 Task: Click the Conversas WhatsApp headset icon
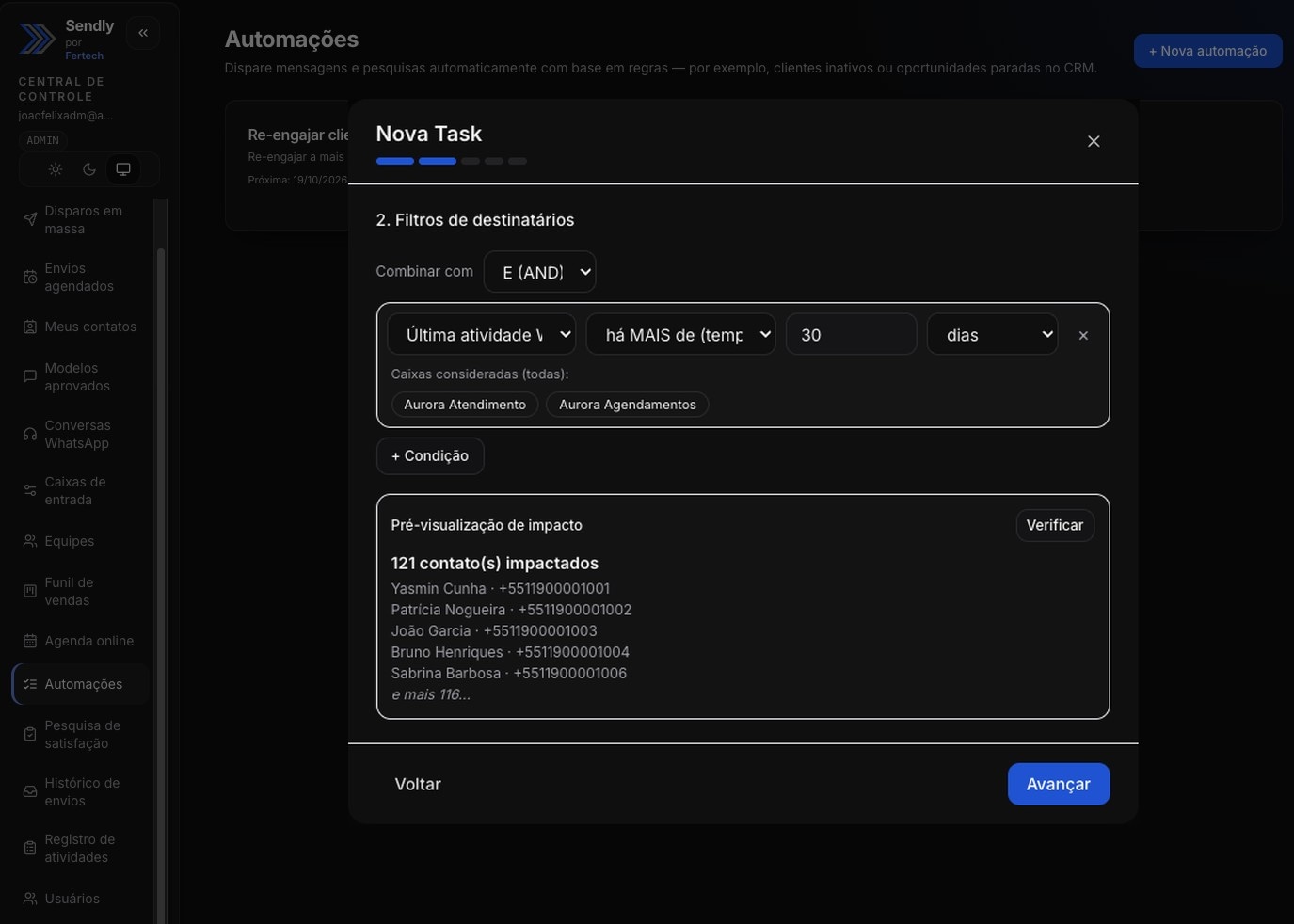tap(30, 434)
